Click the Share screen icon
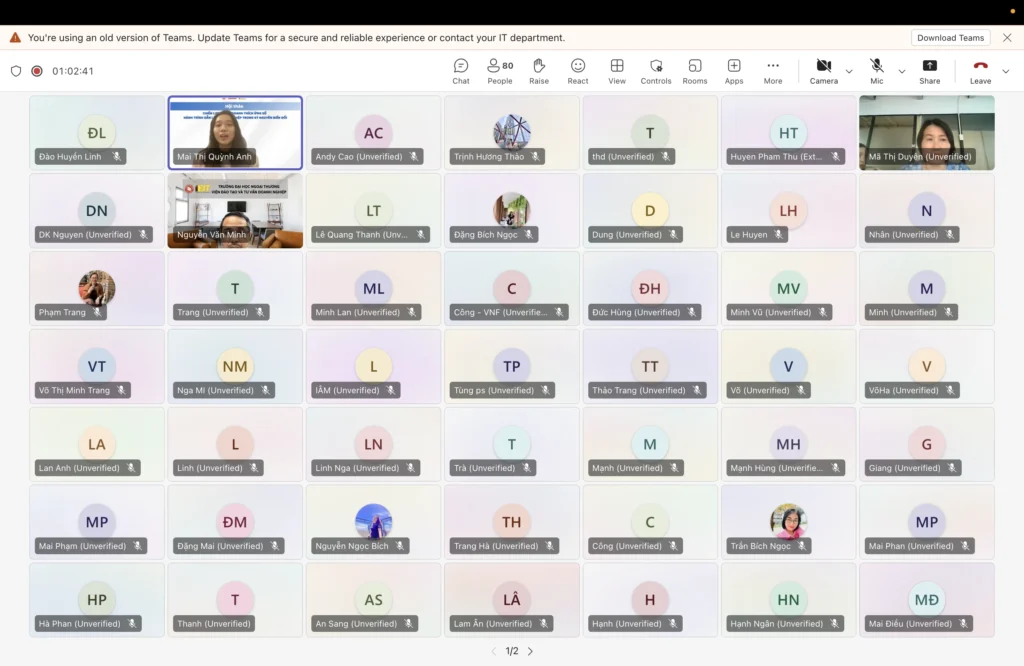Screen dimensions: 1024x666 coord(929,71)
